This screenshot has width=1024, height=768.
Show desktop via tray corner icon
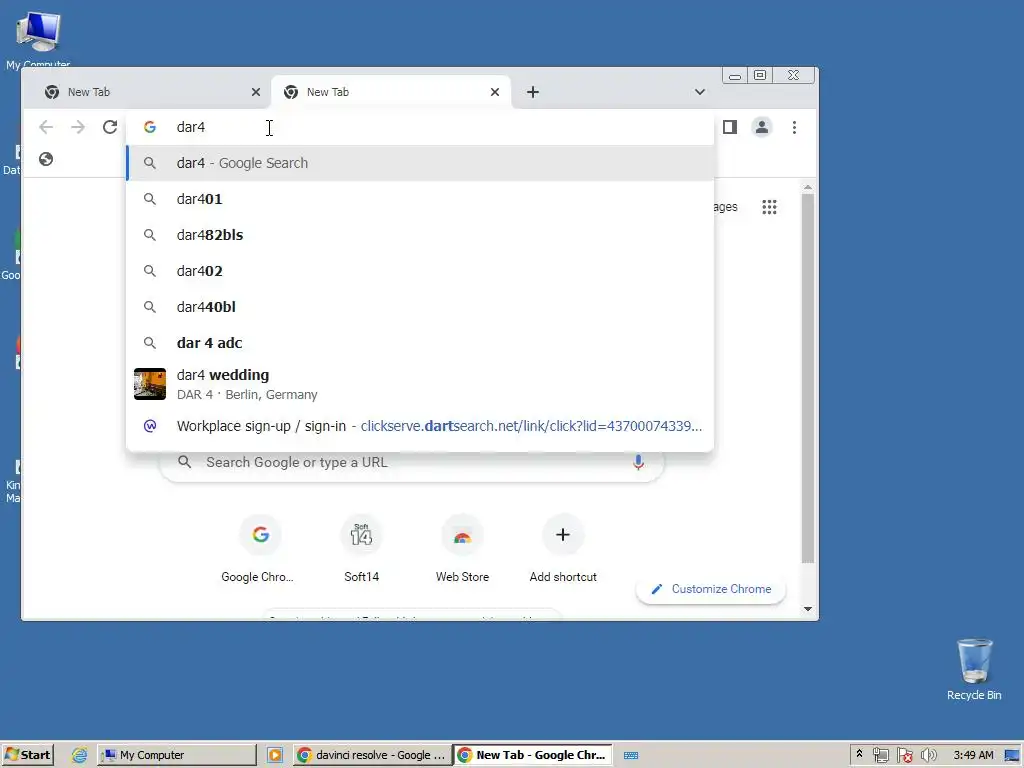1012,755
